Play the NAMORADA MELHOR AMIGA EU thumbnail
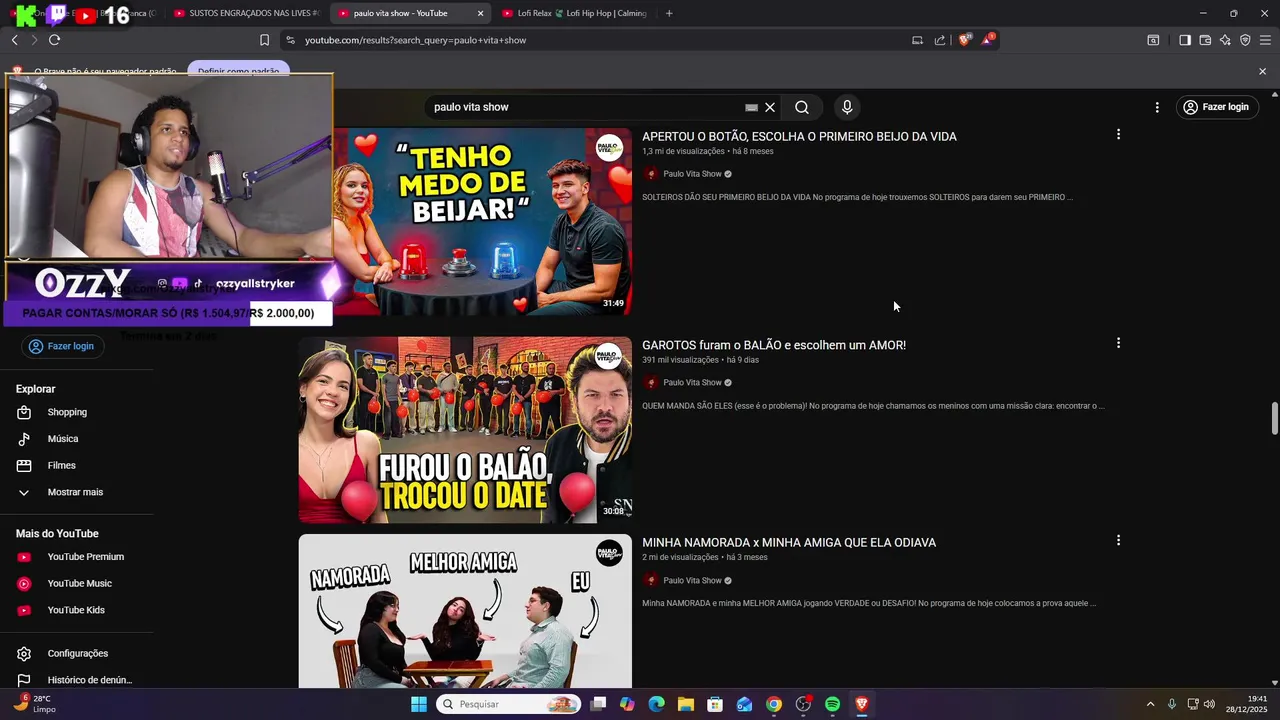Screen dimensions: 1280x720 (x=465, y=611)
